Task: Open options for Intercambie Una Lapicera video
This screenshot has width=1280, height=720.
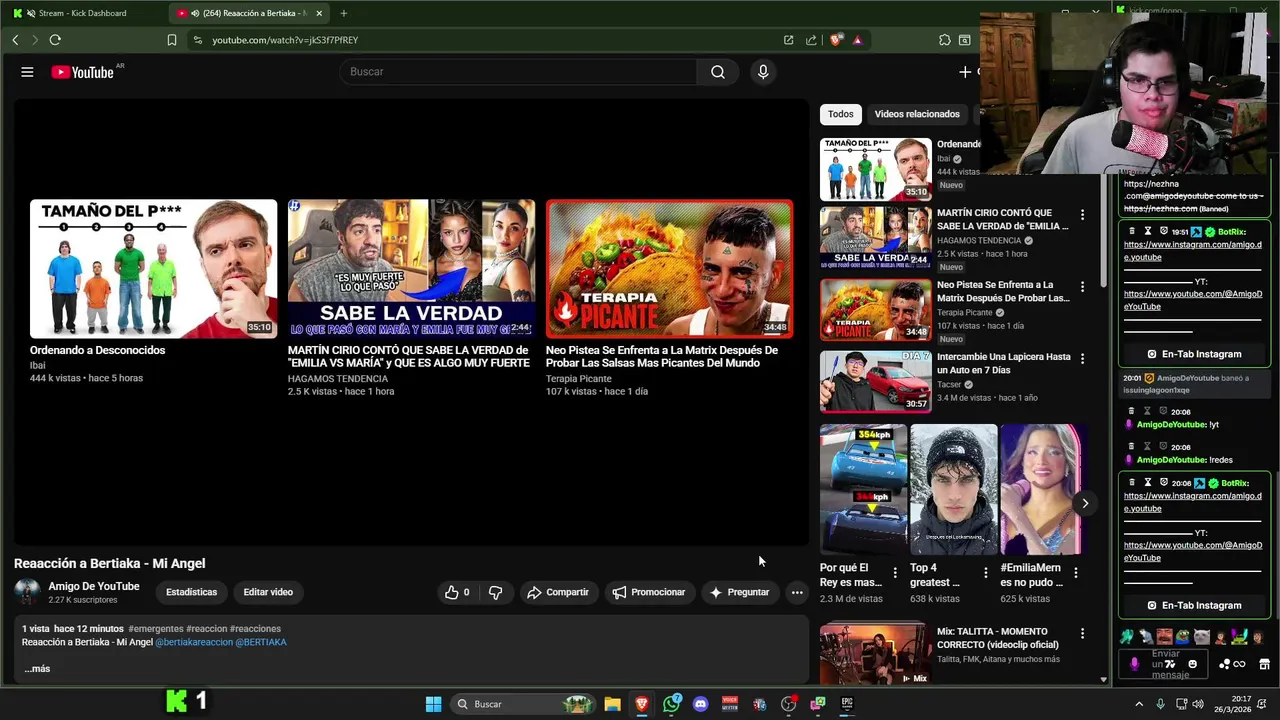Action: tap(1082, 359)
